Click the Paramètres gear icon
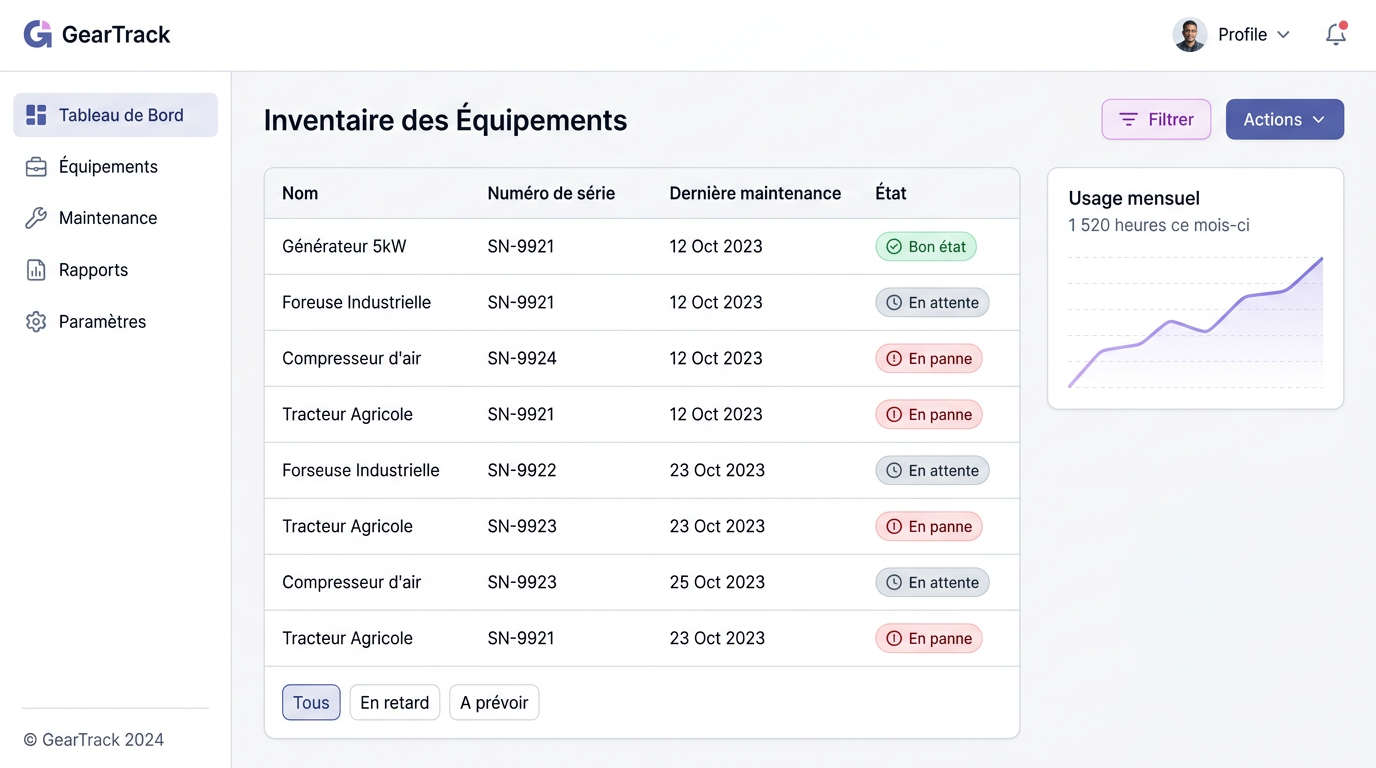1376x768 pixels. tap(36, 322)
